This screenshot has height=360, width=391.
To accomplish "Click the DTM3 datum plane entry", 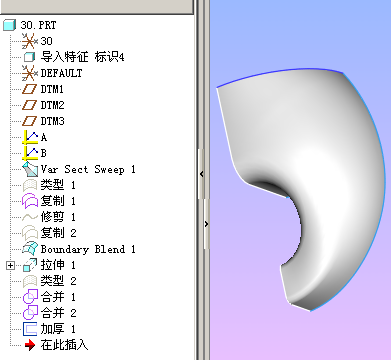I will [x=52, y=121].
